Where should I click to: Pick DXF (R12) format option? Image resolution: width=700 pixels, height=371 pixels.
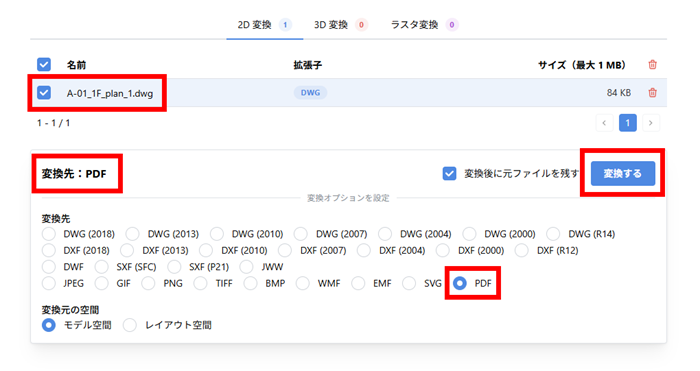[x=521, y=250]
